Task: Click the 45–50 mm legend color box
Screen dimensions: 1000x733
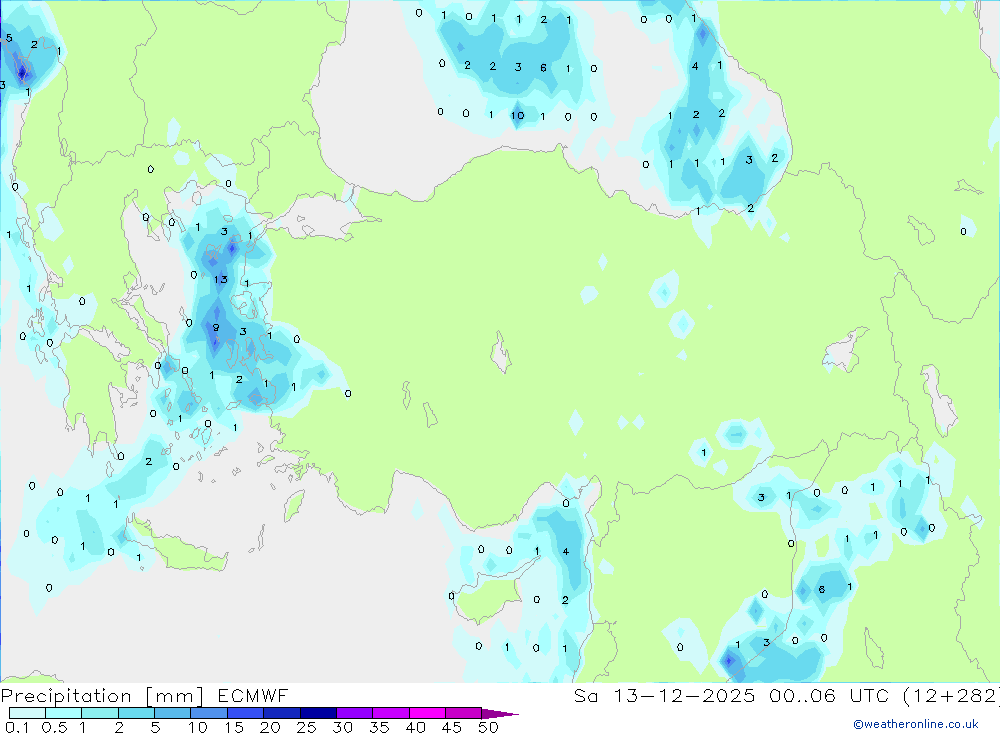Action: (464, 713)
